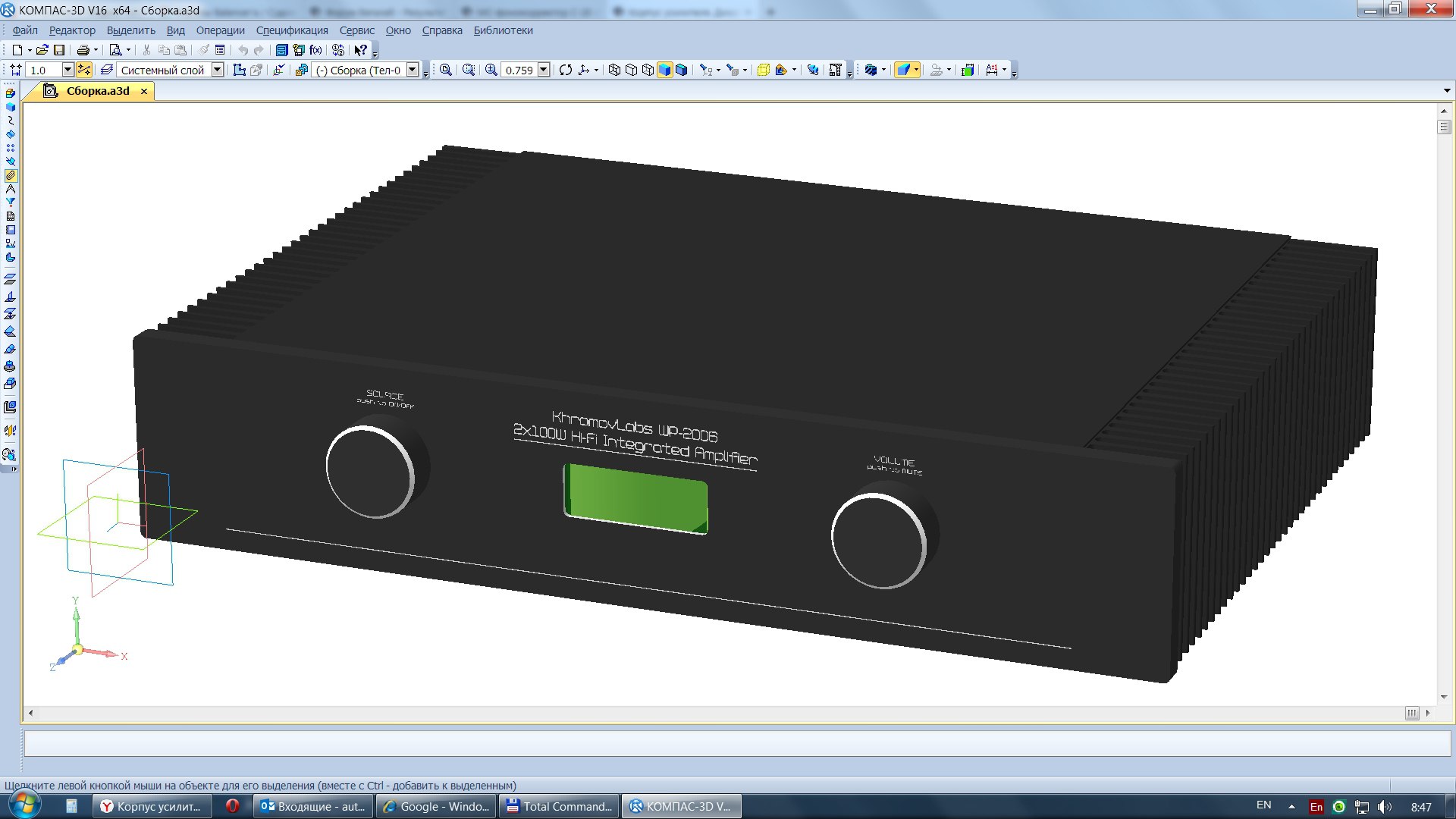Toggle perspective projection view

point(763,70)
